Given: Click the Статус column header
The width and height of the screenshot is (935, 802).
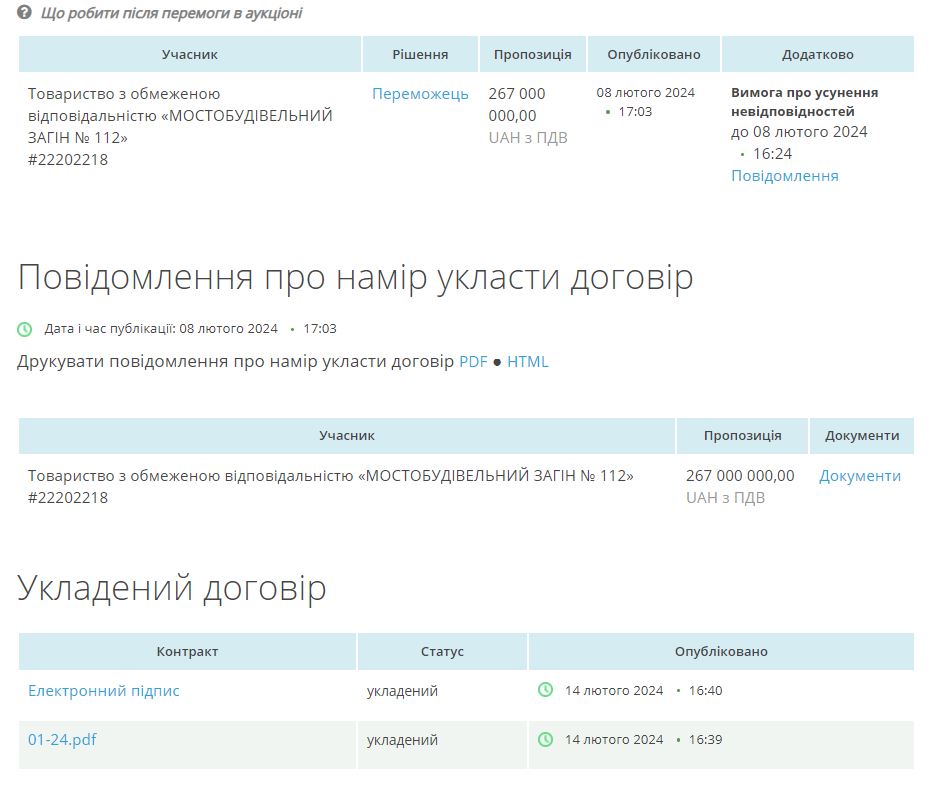Looking at the screenshot, I should 442,651.
